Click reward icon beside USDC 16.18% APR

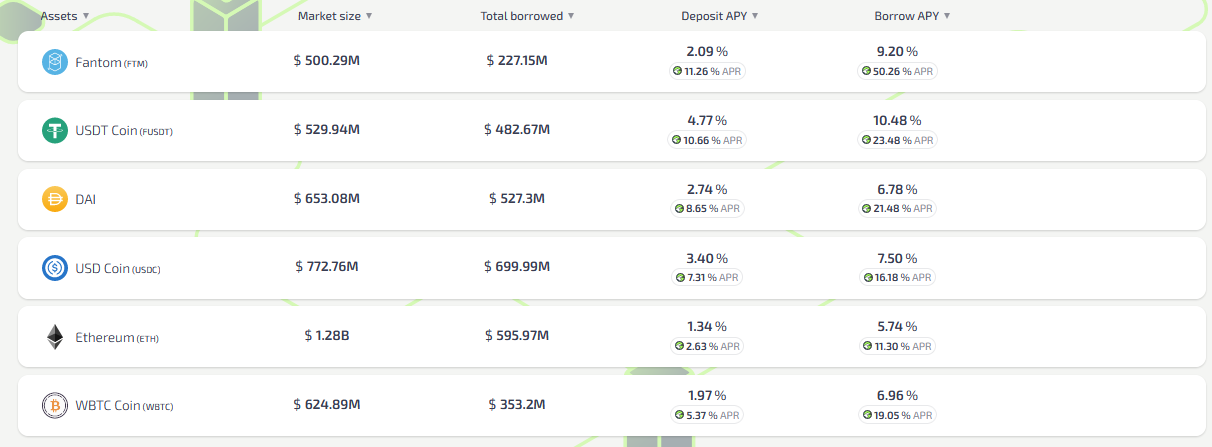(868, 277)
